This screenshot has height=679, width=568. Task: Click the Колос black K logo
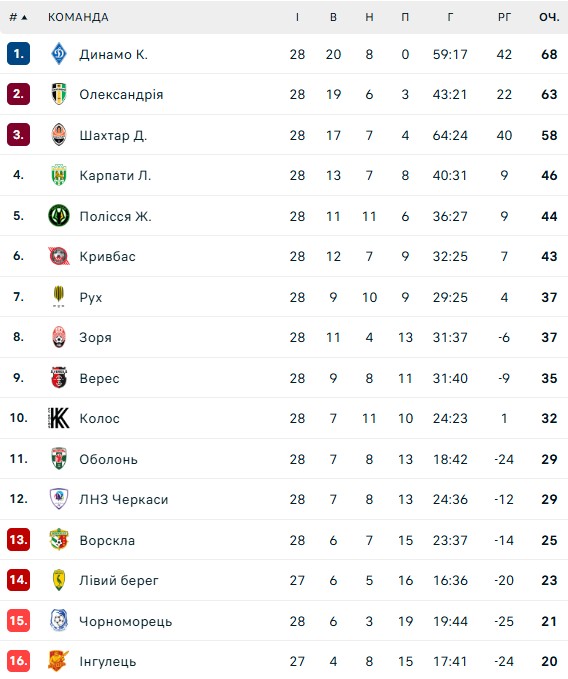[x=58, y=418]
